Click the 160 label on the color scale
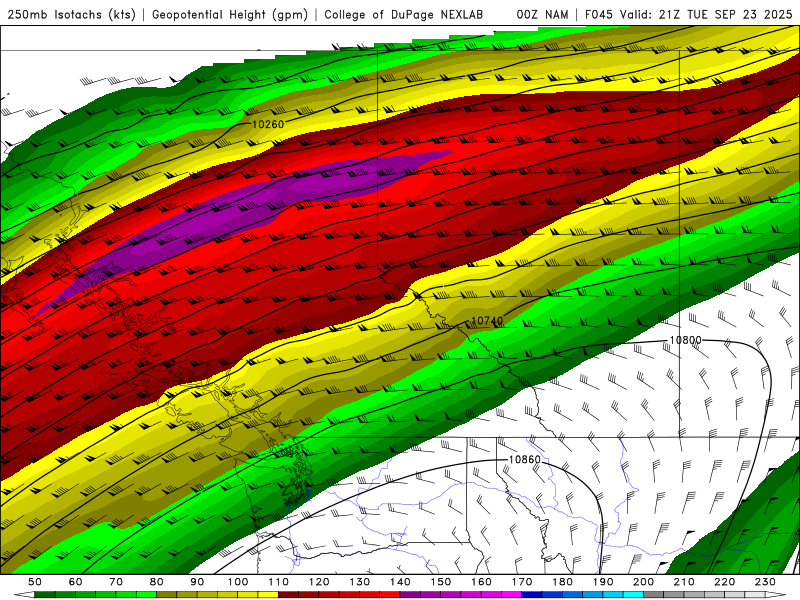Image resolution: width=800 pixels, height=600 pixels. point(481,582)
